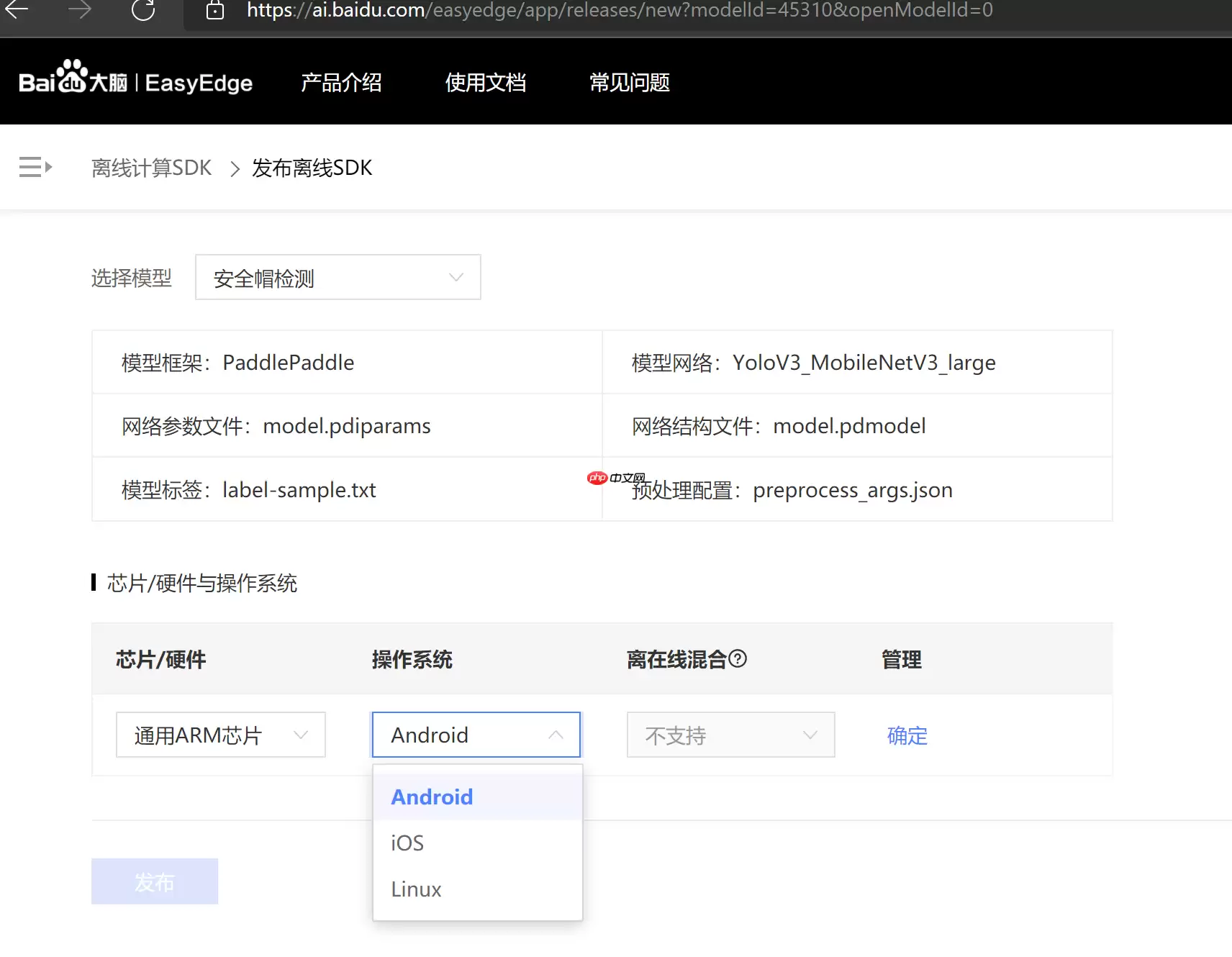Viewport: 1232px width, 957px height.
Task: Click the 发布 publish button
Action: 154,881
